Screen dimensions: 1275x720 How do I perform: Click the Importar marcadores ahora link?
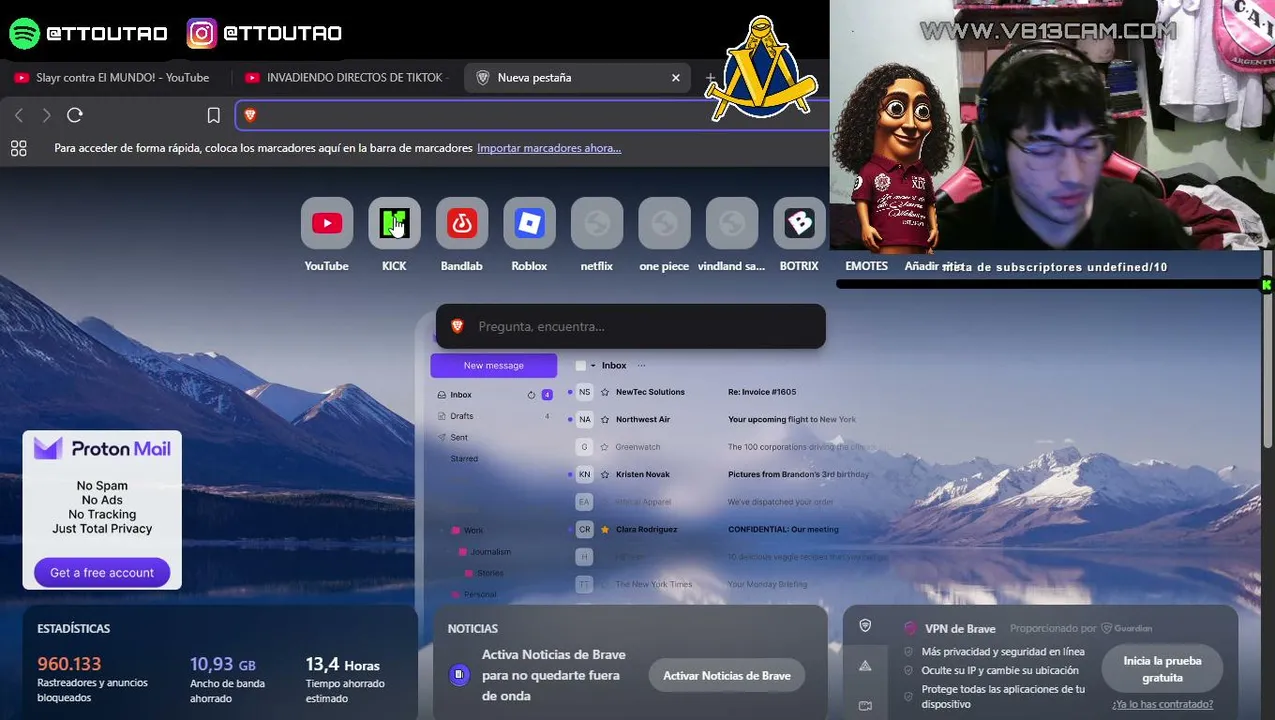click(549, 148)
